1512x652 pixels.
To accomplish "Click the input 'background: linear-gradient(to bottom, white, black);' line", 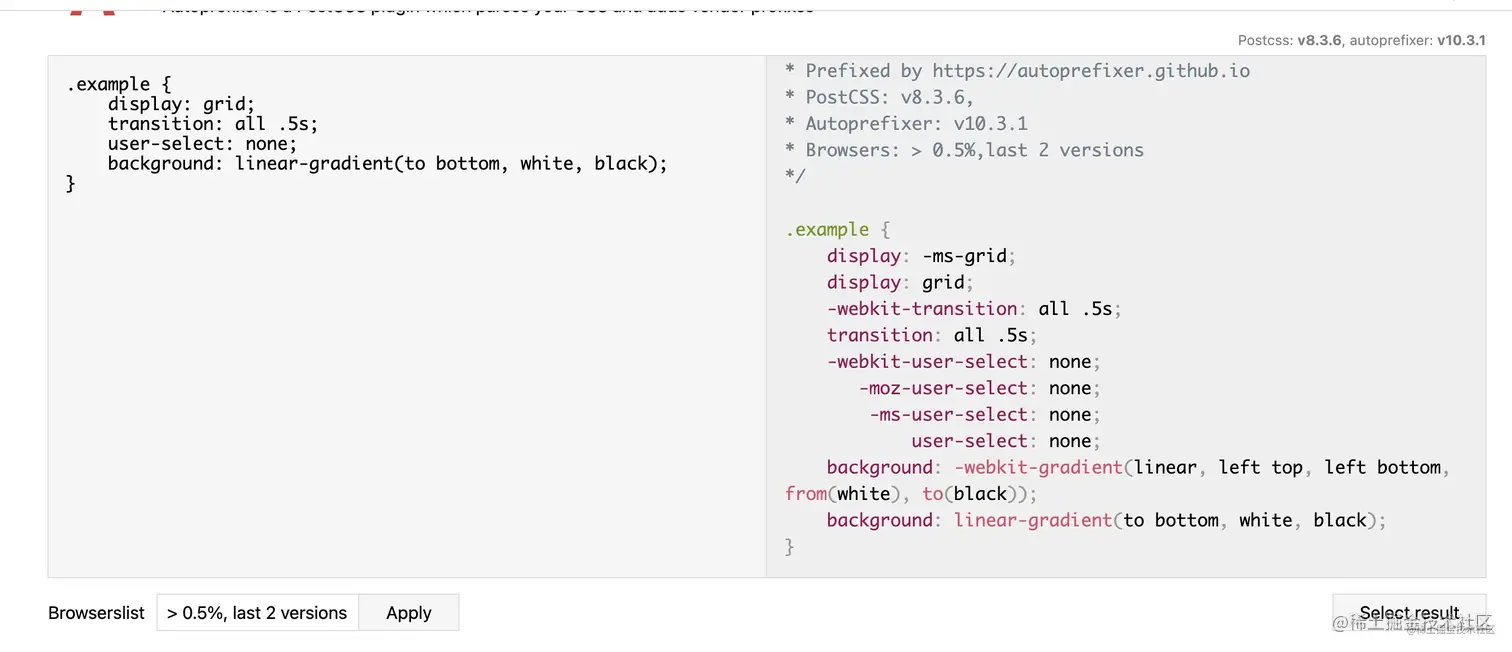I will pyautogui.click(x=387, y=163).
